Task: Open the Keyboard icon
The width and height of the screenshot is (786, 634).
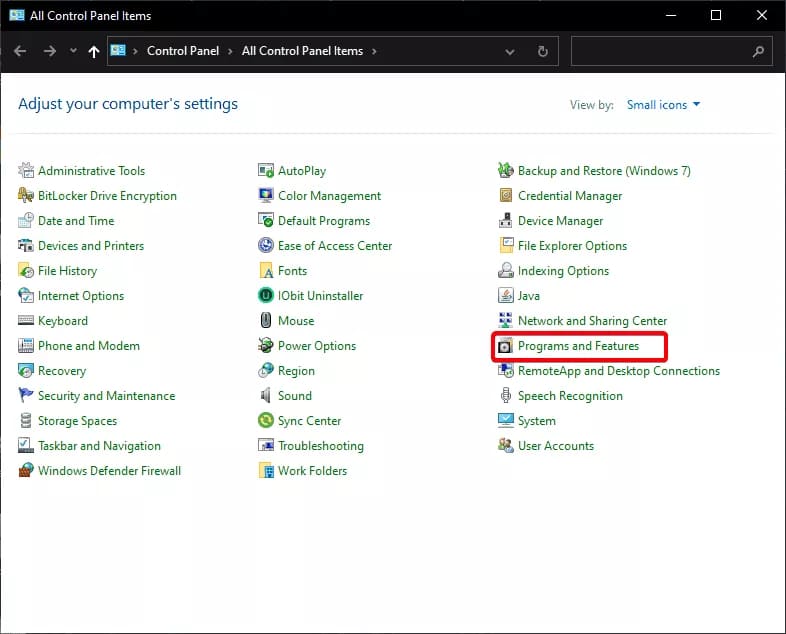Action: [x=26, y=321]
